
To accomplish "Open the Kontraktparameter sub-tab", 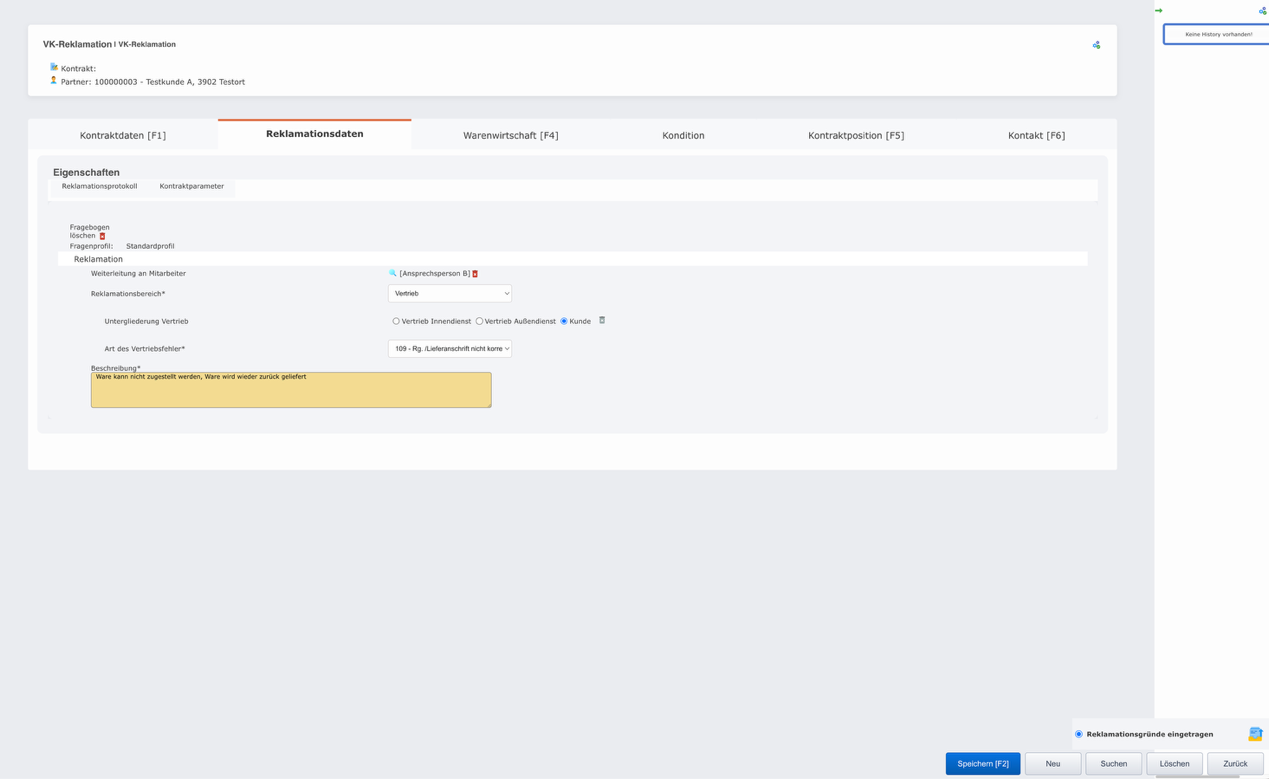I will pyautogui.click(x=191, y=186).
